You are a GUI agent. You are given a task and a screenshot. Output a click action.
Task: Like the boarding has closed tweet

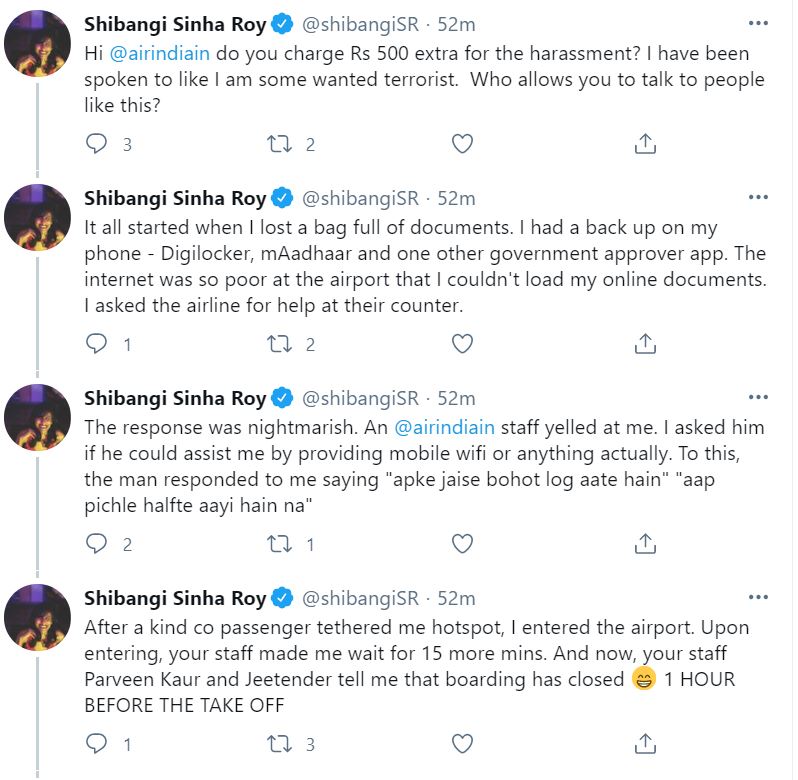[x=462, y=744]
